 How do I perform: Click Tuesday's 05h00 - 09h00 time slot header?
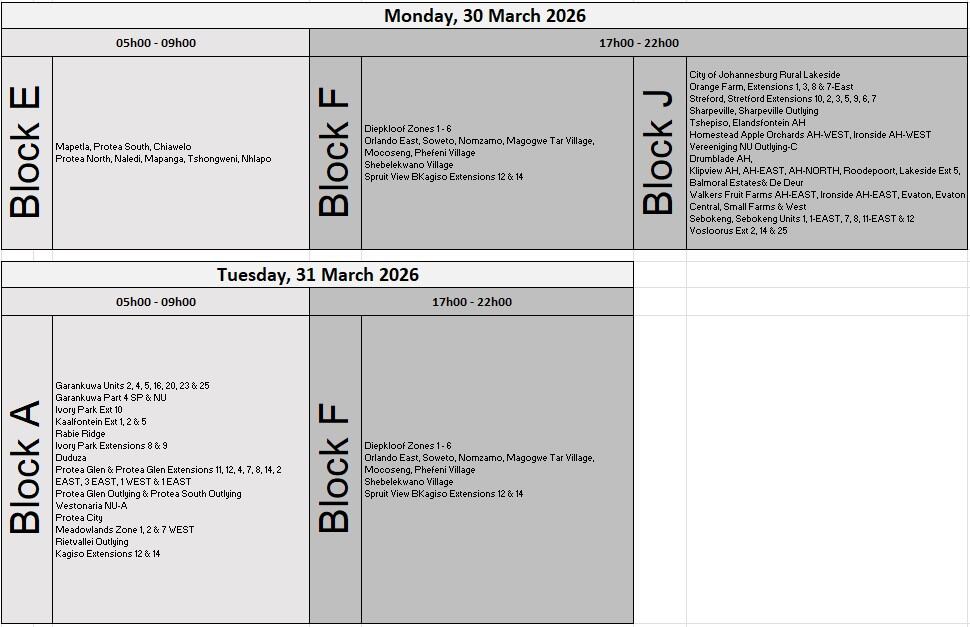(x=156, y=302)
